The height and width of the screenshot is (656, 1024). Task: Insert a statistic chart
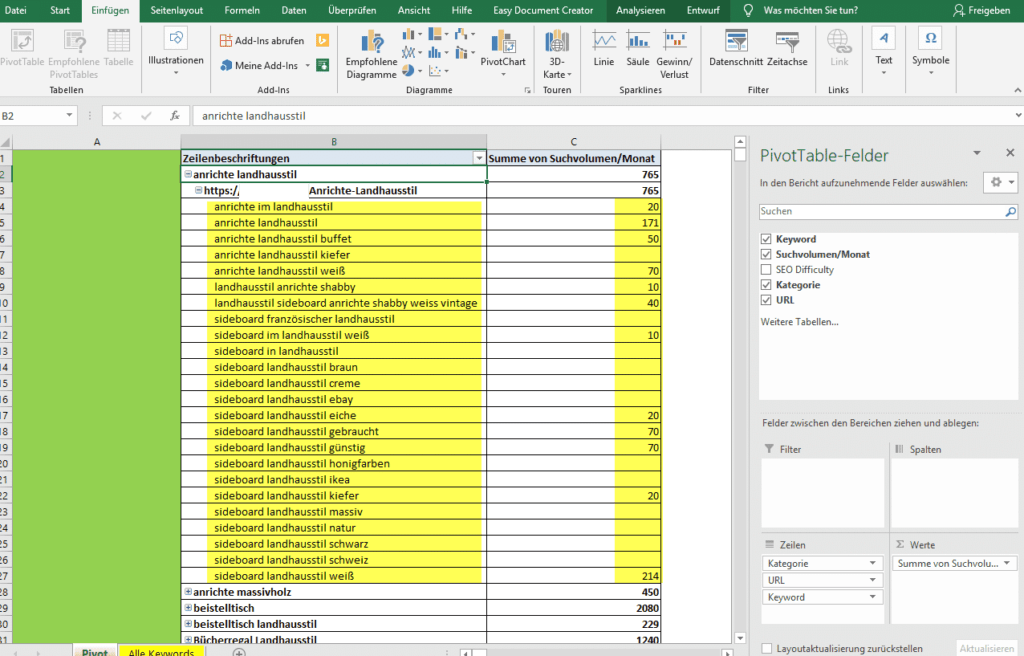point(438,52)
